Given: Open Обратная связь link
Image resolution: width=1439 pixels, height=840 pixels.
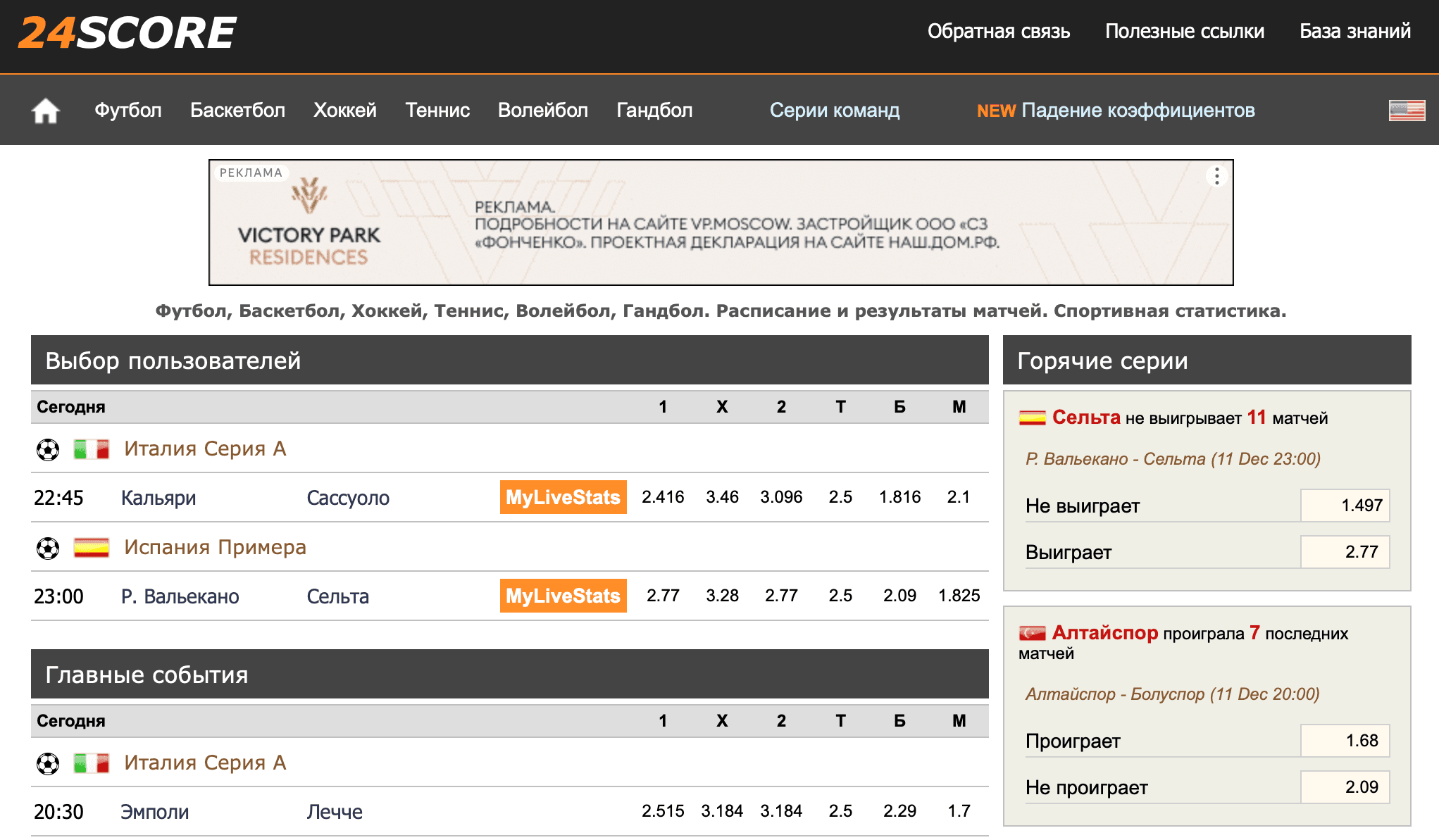Looking at the screenshot, I should pos(998,32).
